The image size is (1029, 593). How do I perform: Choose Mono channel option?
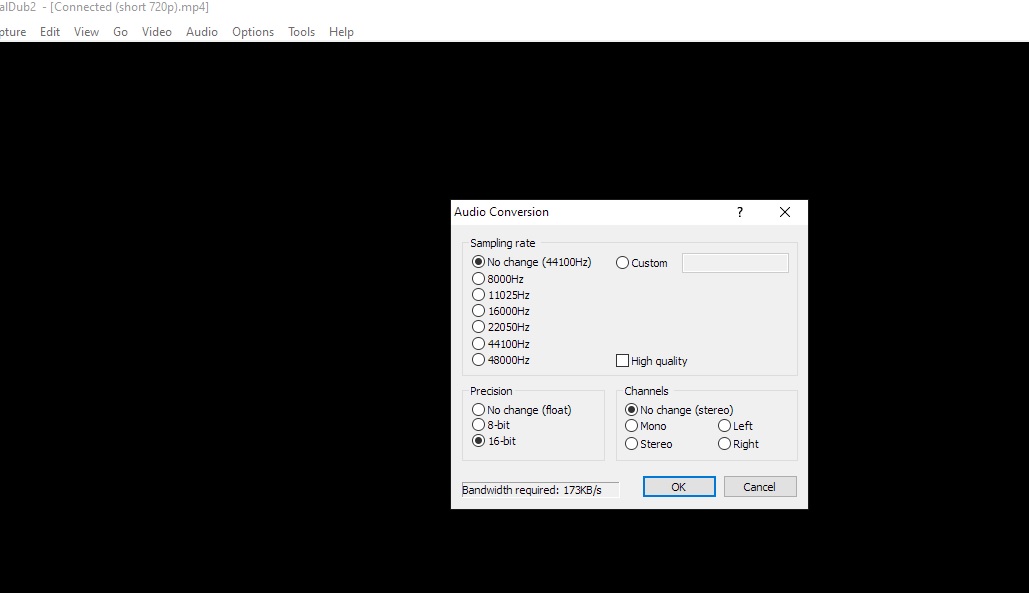[x=646, y=426]
